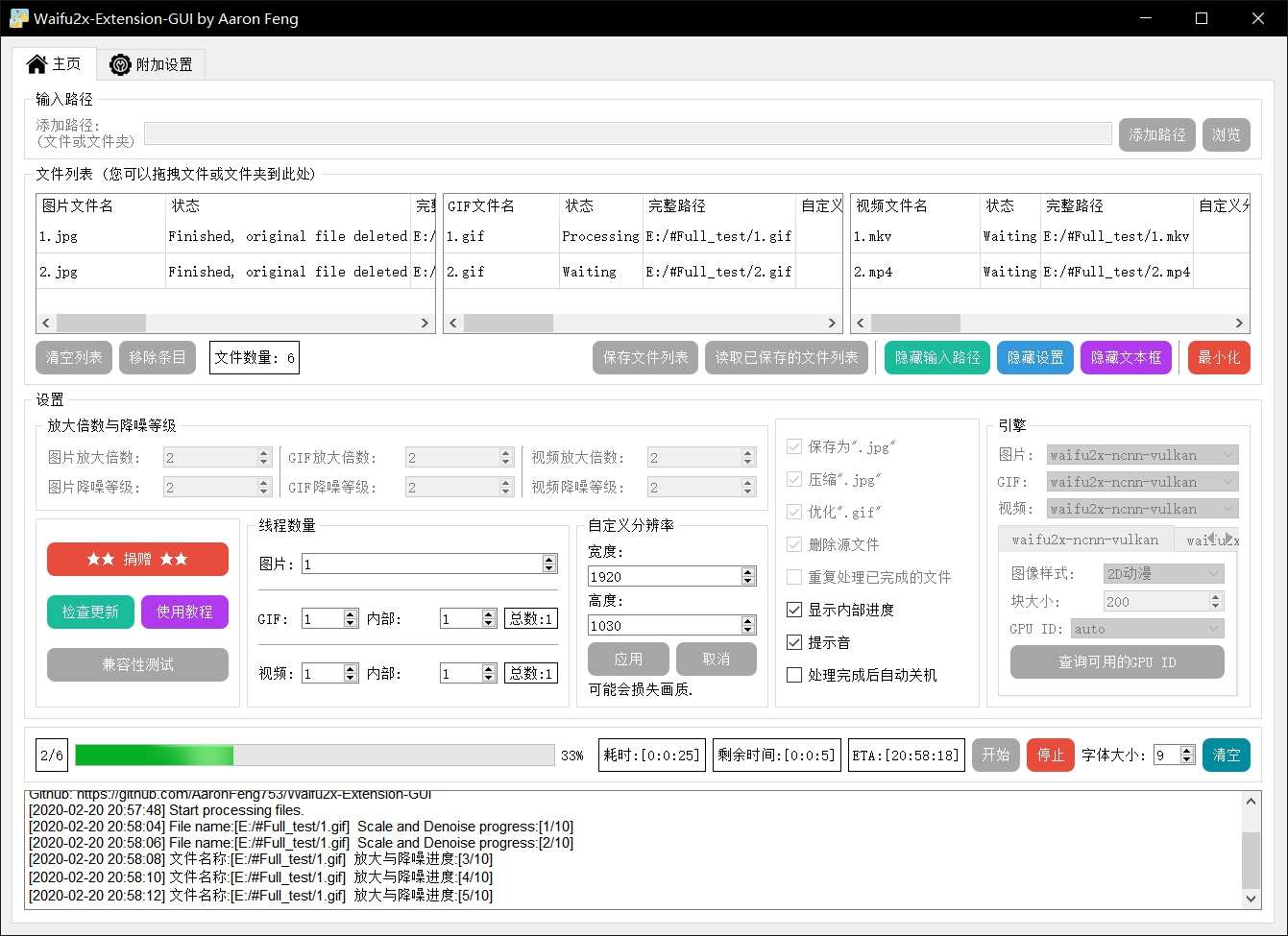Click the 取消 cancel button
Image resolution: width=1288 pixels, height=936 pixels.
click(717, 660)
